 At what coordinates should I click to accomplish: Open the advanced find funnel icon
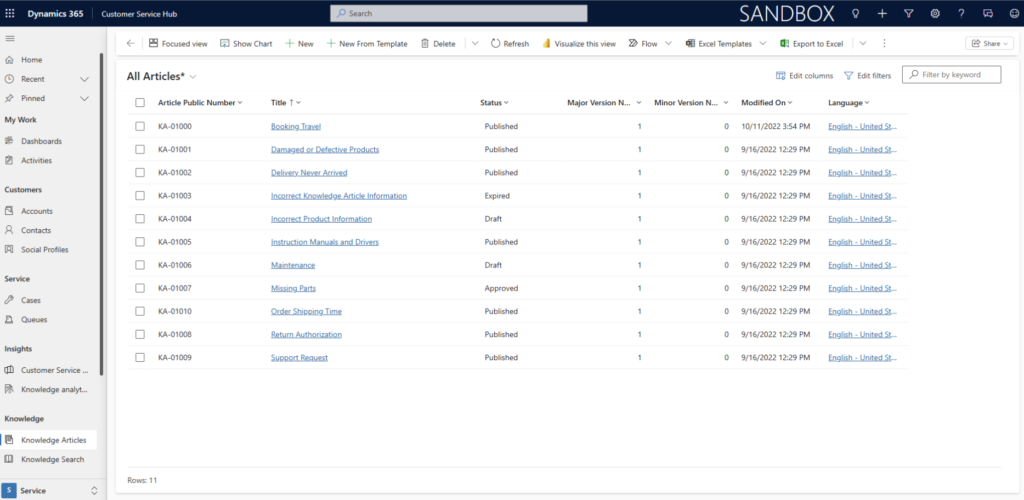tap(908, 14)
